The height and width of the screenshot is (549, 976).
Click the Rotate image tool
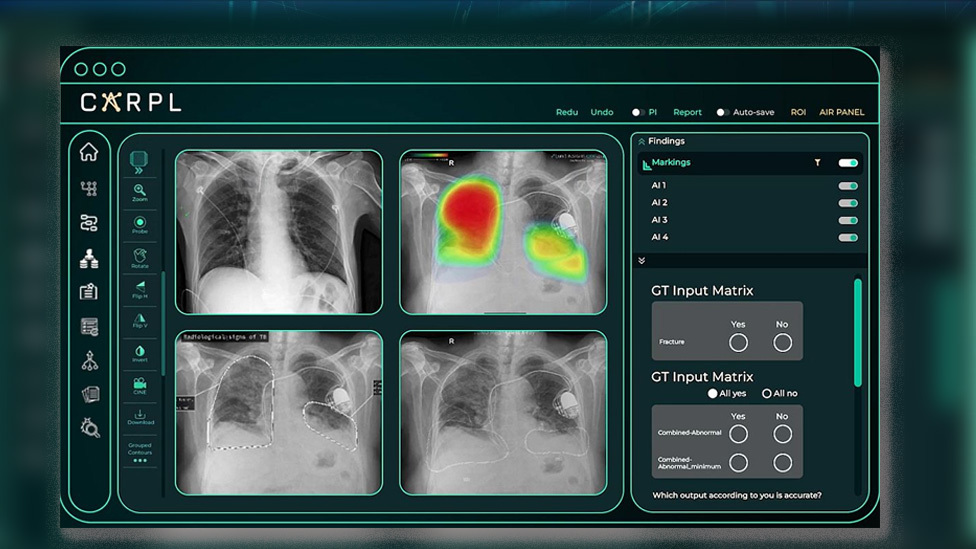pyautogui.click(x=139, y=257)
